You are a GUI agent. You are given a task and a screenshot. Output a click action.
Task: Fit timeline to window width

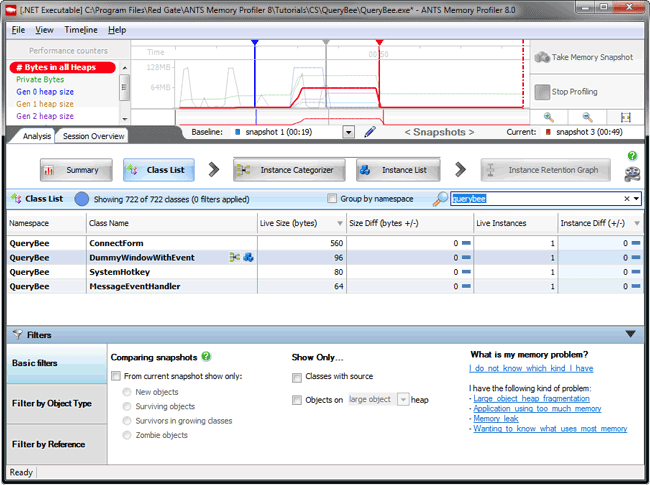[626, 117]
